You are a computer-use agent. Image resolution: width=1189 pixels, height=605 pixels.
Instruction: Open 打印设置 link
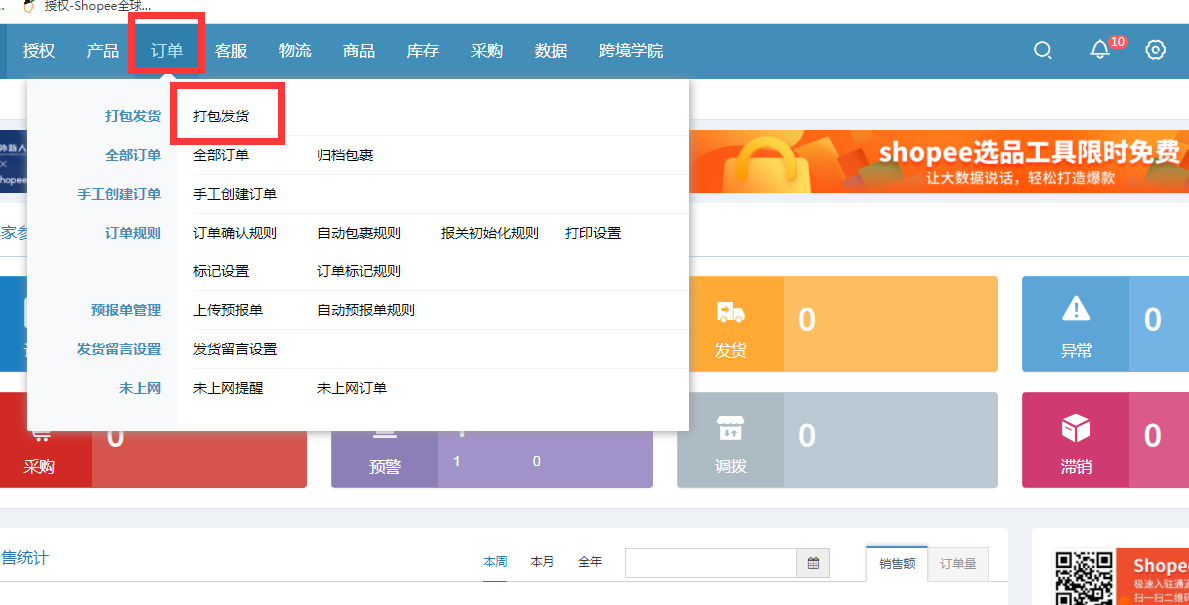(x=593, y=233)
